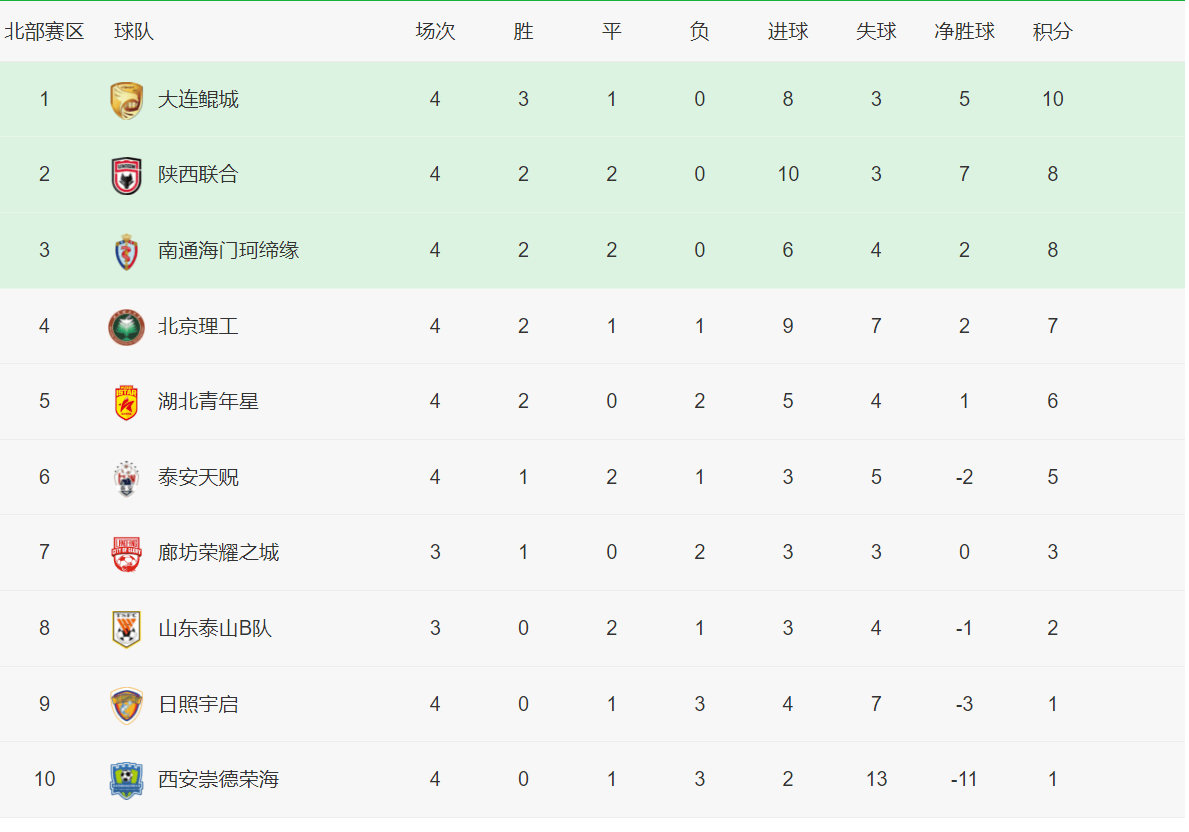Click the 积分 column header

pyautogui.click(x=1053, y=32)
